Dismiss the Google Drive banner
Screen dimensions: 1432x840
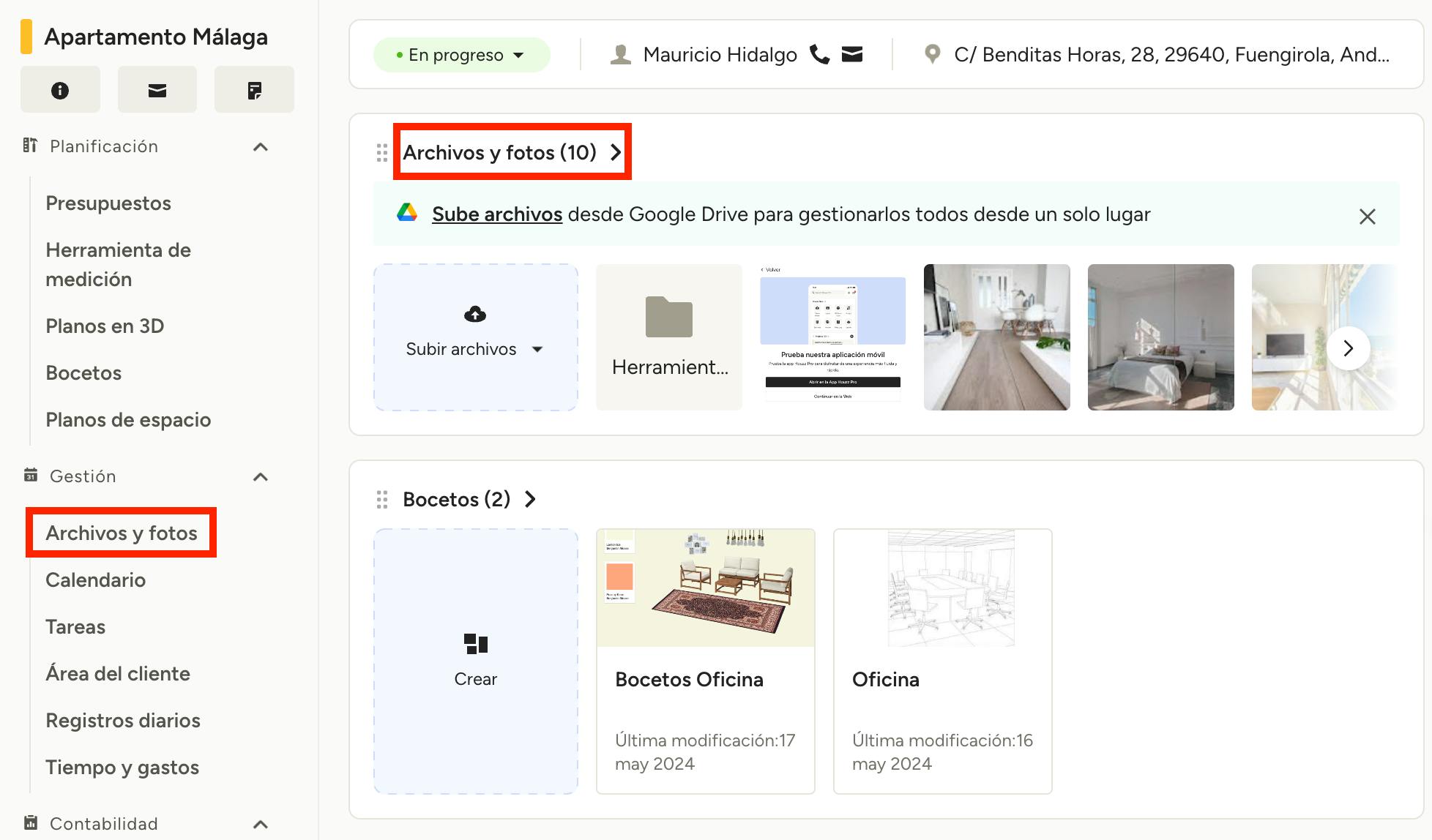click(x=1367, y=217)
